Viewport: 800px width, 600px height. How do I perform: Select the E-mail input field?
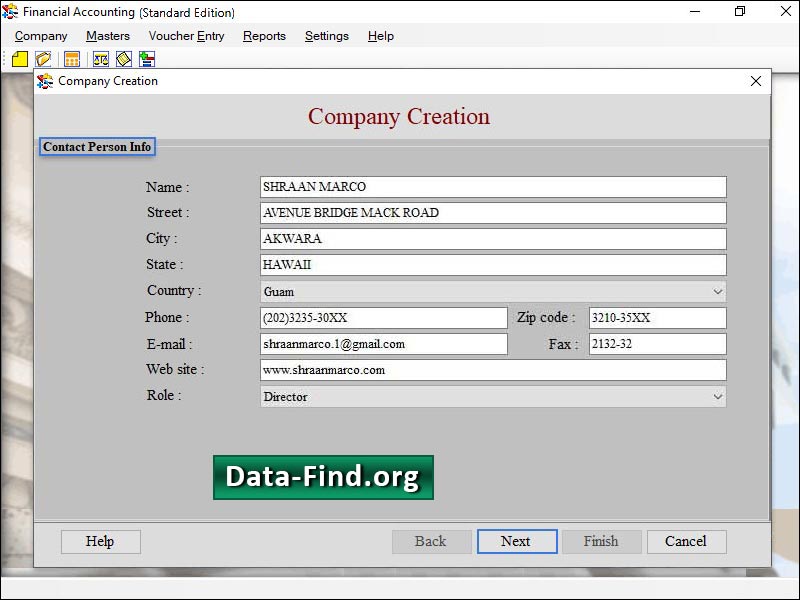[x=384, y=343]
